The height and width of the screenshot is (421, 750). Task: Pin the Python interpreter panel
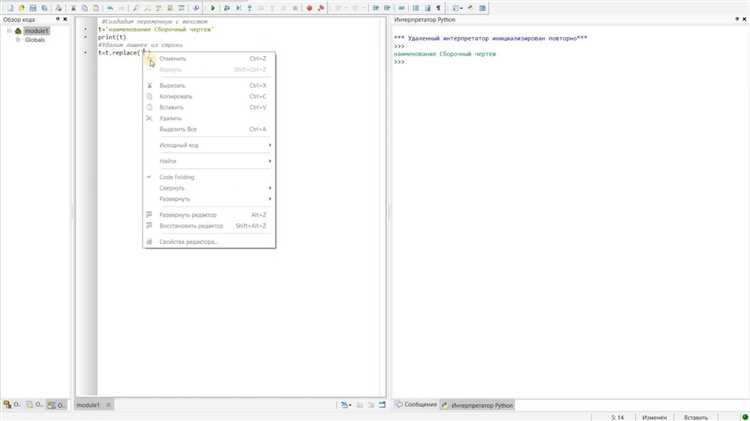tap(737, 19)
